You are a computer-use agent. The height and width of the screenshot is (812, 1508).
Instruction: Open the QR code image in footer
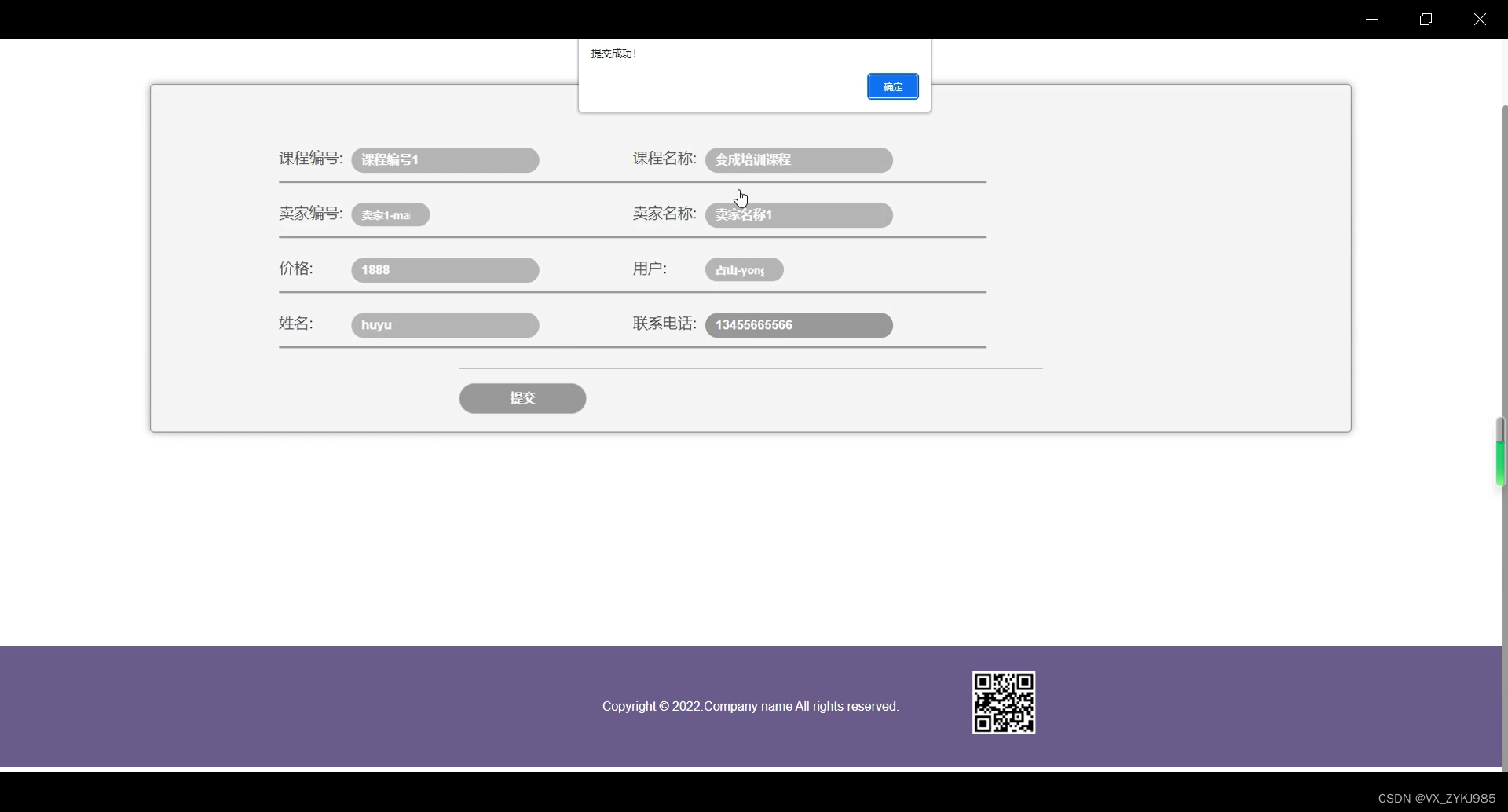click(x=1004, y=703)
